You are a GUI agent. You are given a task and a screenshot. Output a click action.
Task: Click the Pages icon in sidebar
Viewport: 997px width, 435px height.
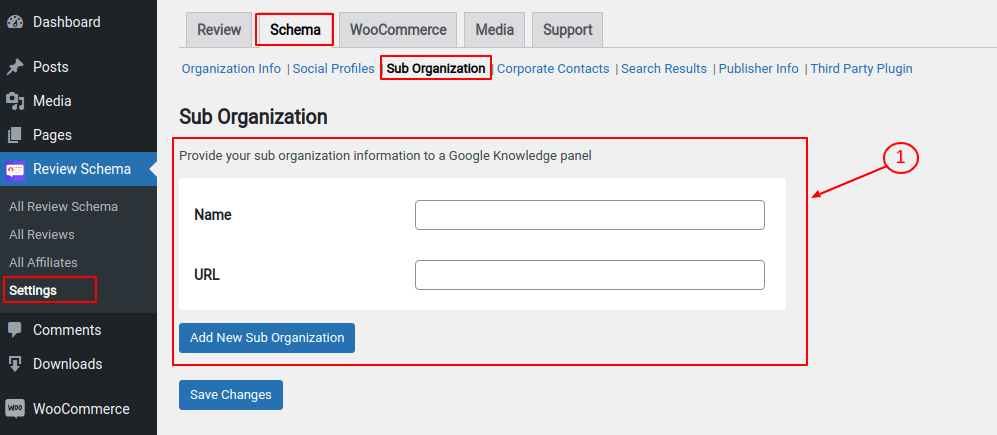15,135
